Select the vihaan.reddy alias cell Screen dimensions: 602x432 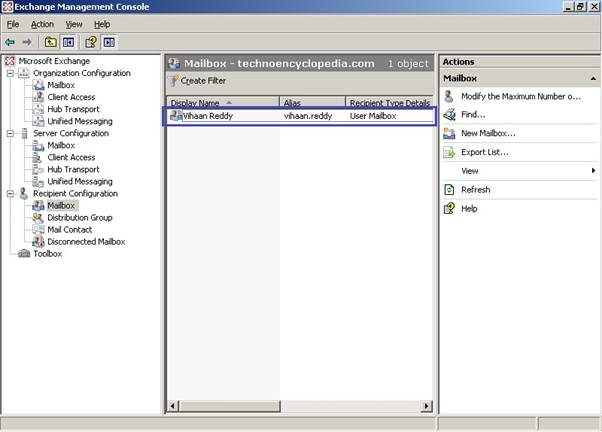click(308, 116)
